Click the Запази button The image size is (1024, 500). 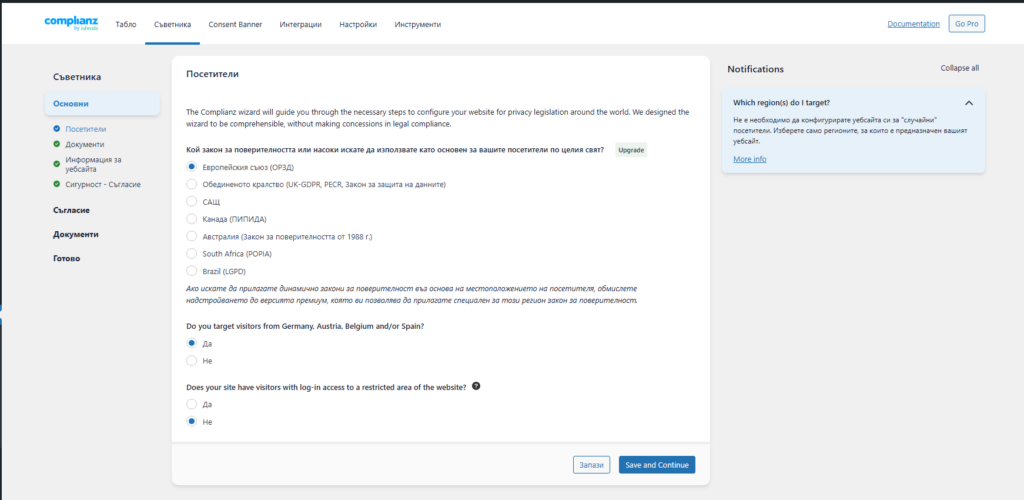point(592,465)
